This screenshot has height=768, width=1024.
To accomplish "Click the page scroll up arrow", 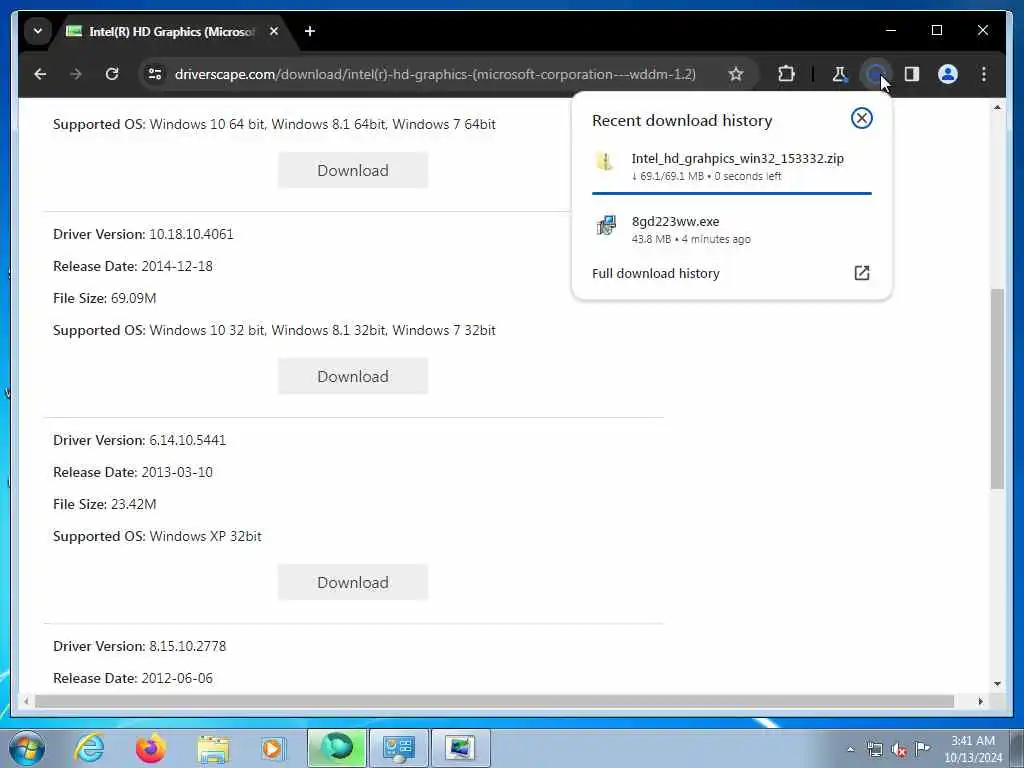I will pos(997,107).
